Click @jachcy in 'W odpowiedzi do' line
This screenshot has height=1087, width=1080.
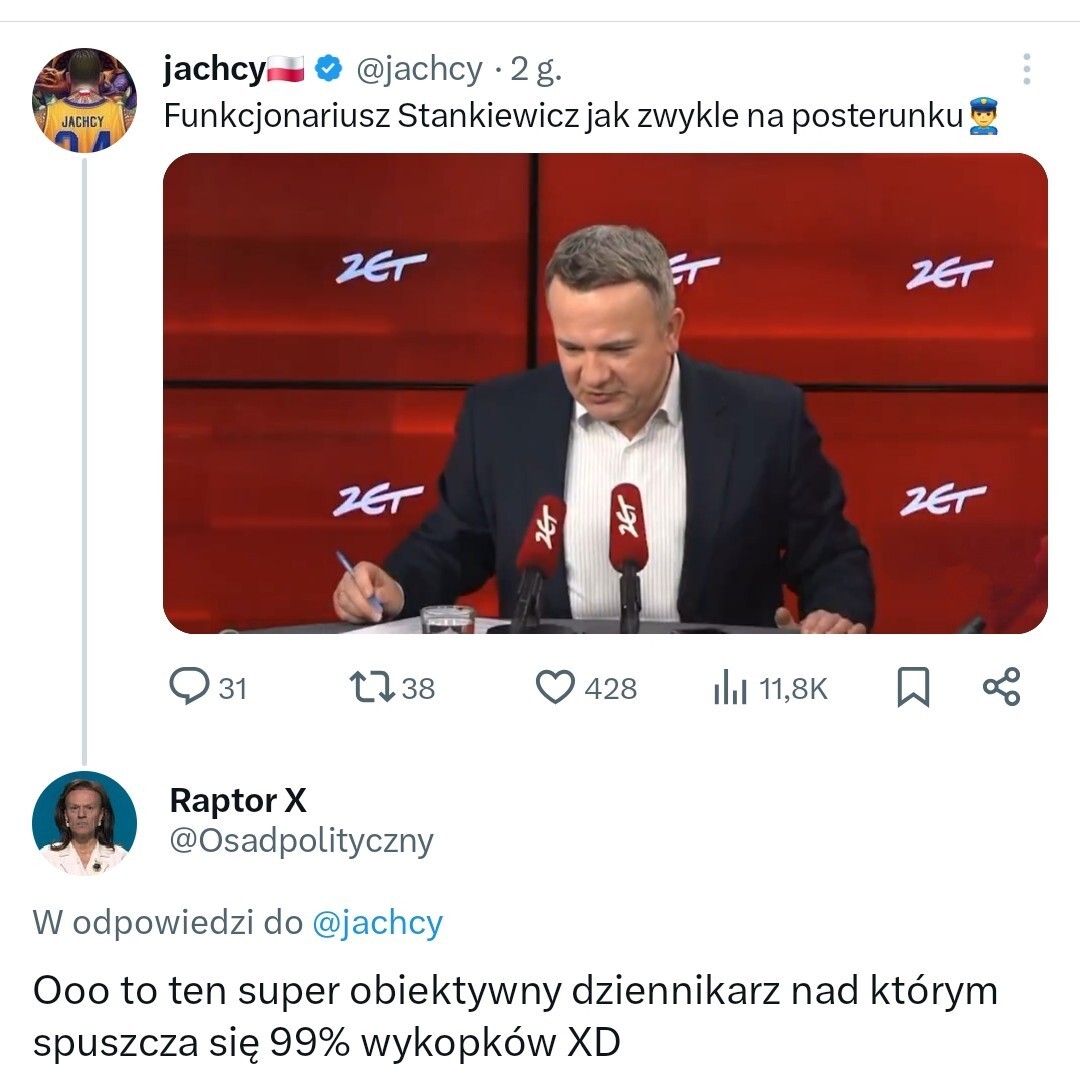pyautogui.click(x=377, y=922)
